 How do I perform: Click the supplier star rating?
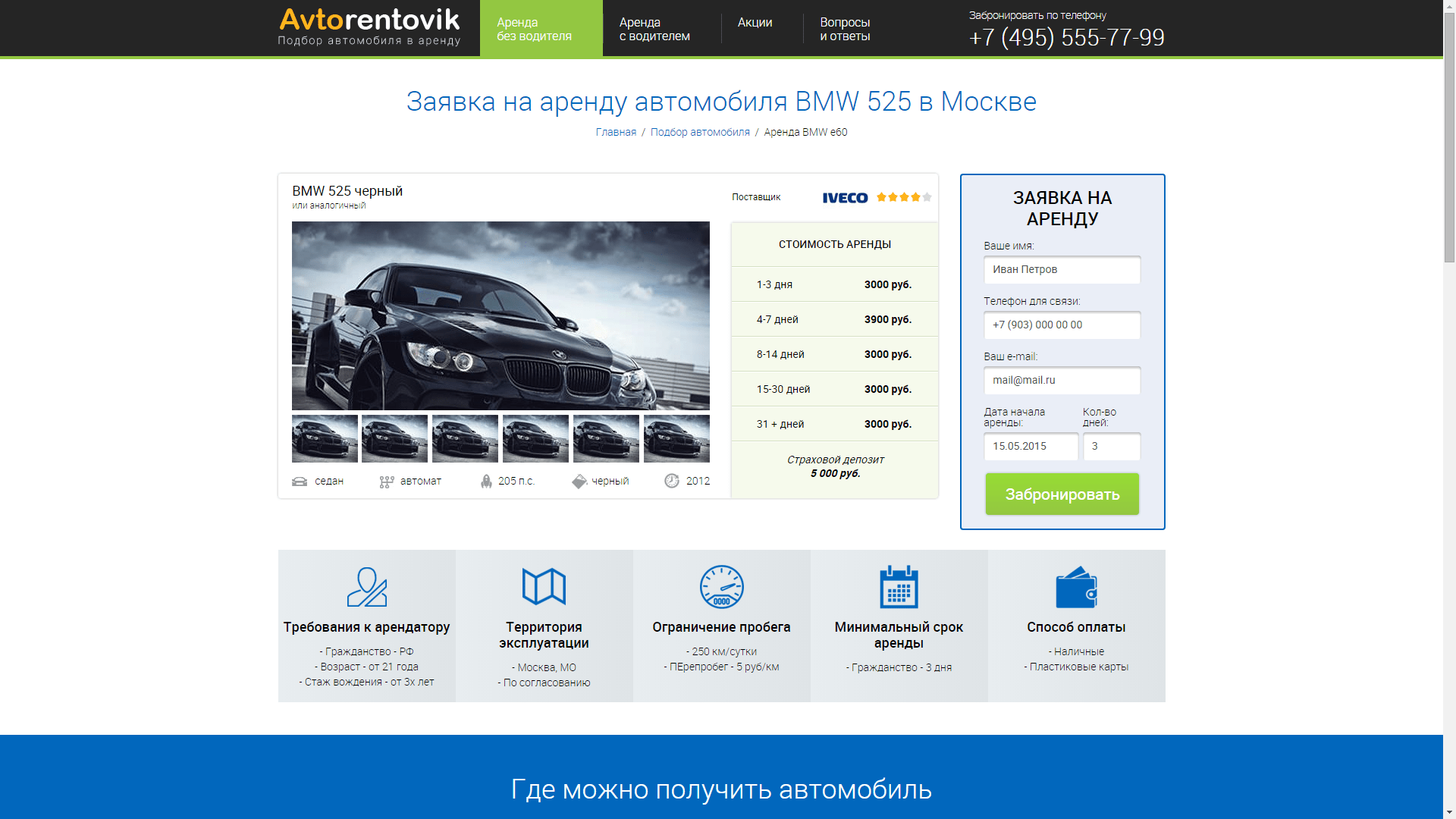[x=904, y=197]
